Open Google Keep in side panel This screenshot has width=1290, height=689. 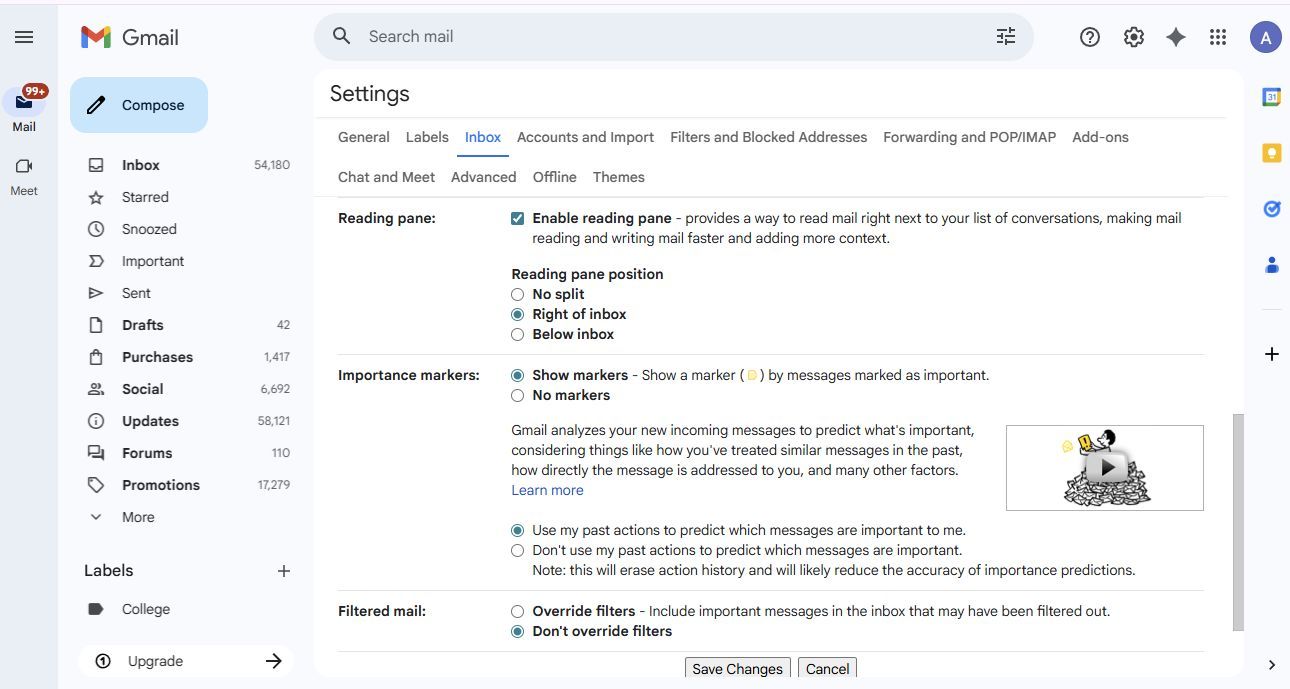point(1271,153)
